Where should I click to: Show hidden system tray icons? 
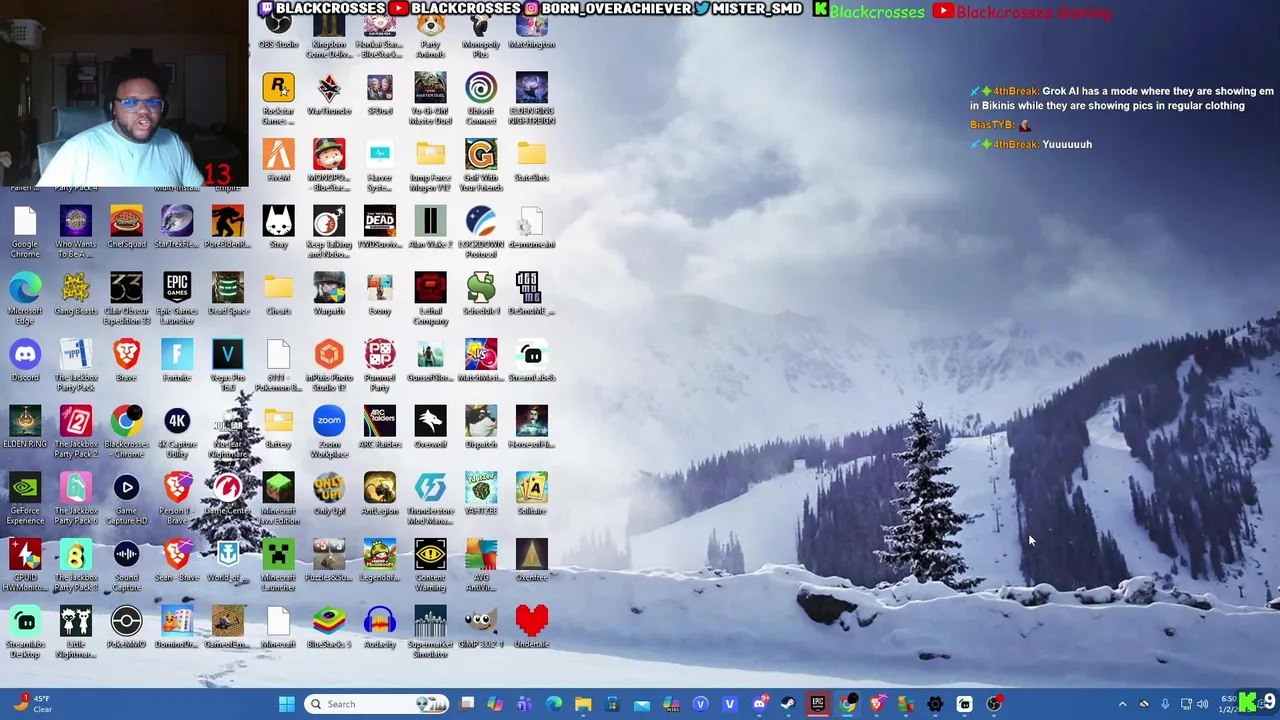(1122, 704)
